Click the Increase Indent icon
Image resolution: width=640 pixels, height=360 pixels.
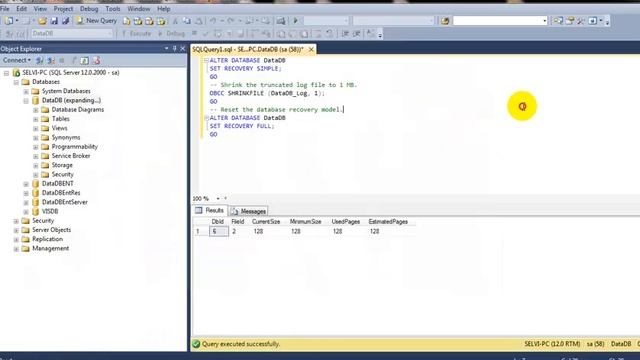(x=356, y=33)
